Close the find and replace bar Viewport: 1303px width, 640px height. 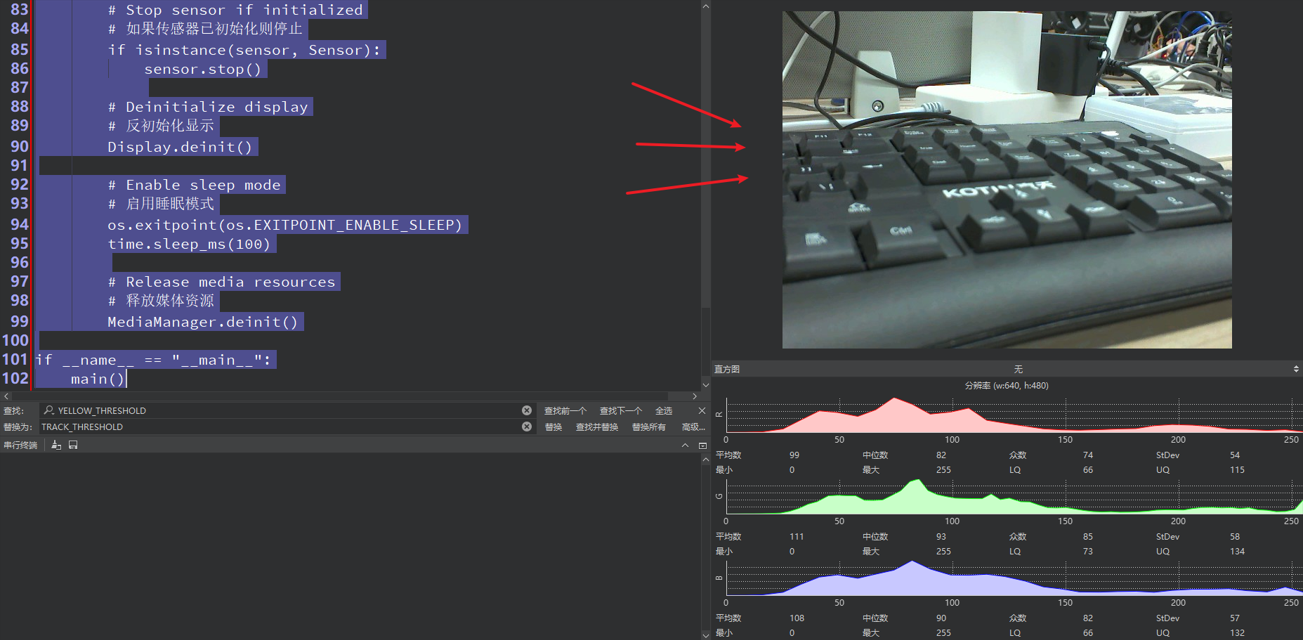coord(701,411)
